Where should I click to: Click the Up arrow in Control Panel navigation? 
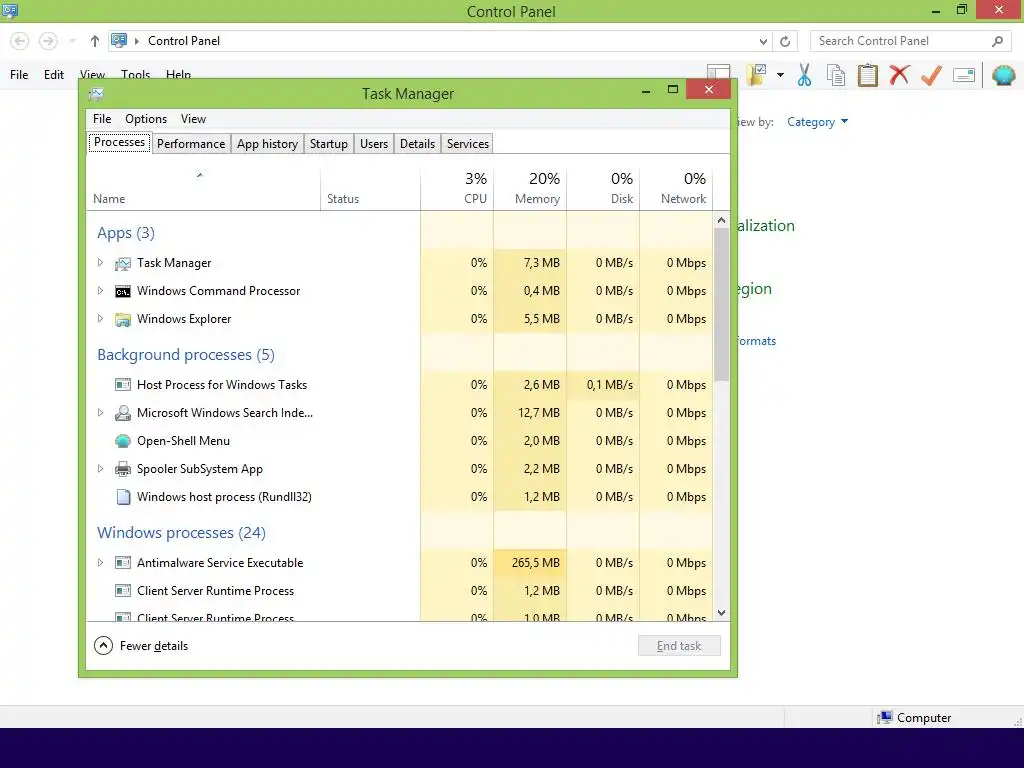coord(95,41)
